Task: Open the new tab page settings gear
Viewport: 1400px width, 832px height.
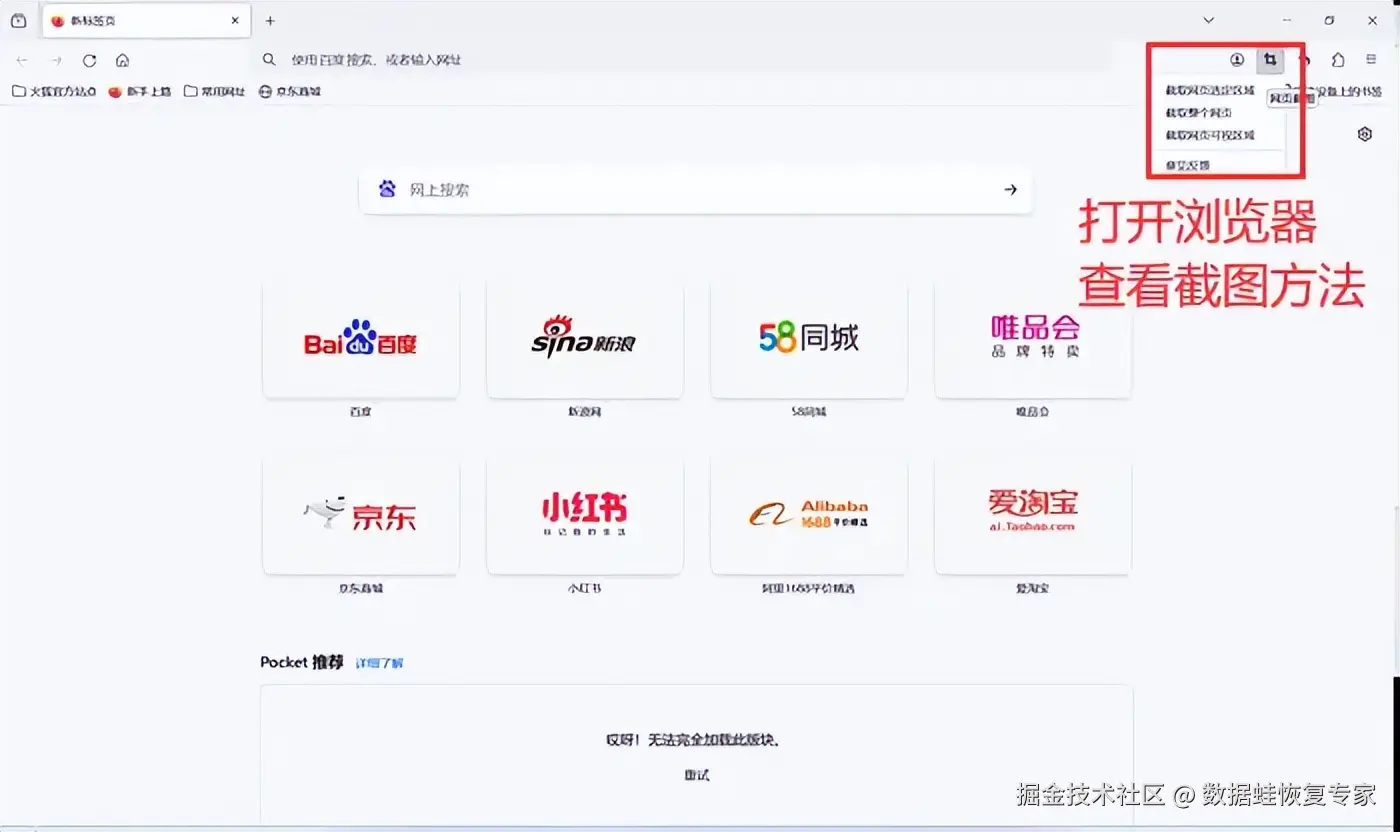Action: point(1365,134)
